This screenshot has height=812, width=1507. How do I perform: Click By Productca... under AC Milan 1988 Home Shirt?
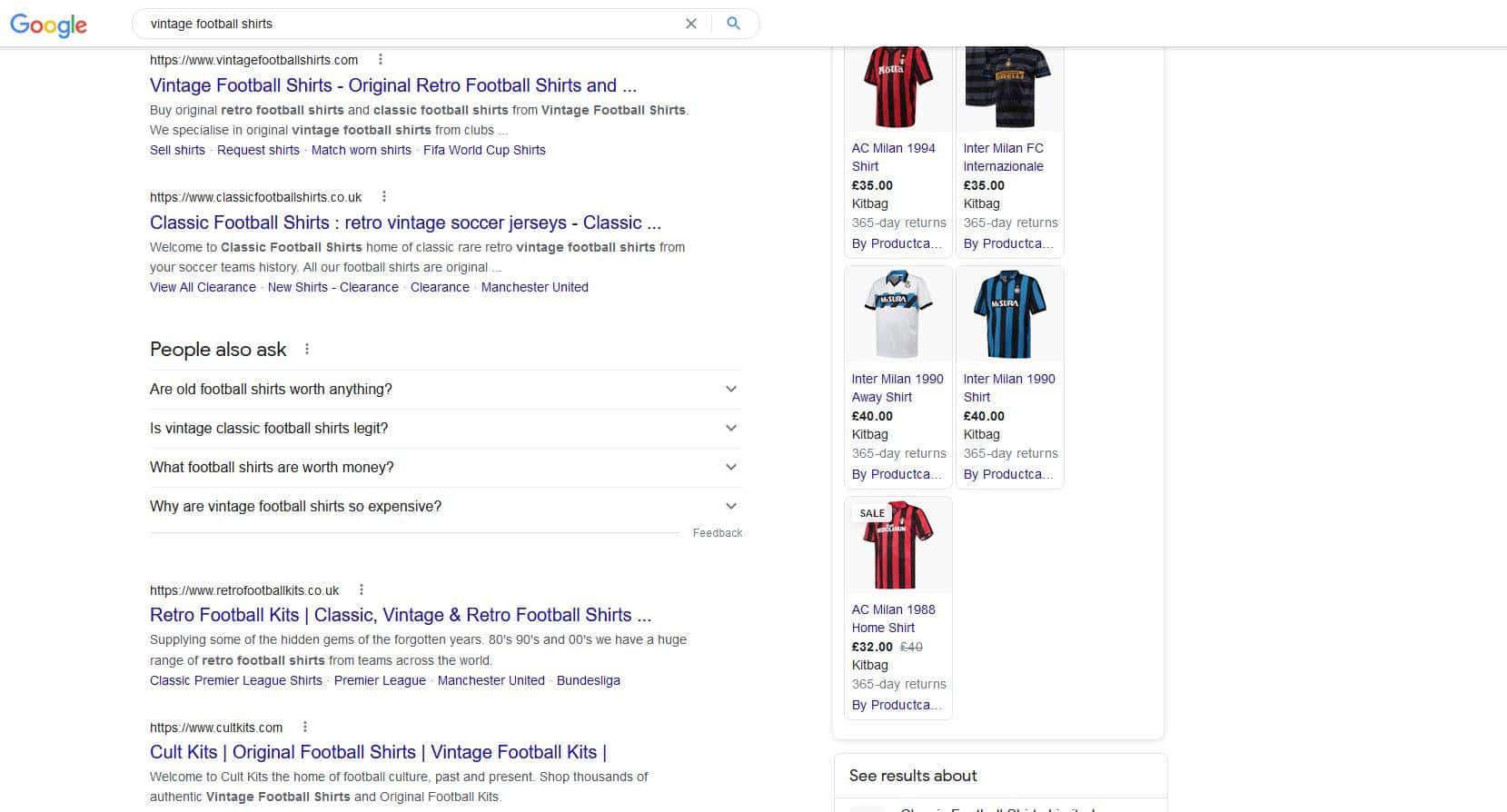897,705
